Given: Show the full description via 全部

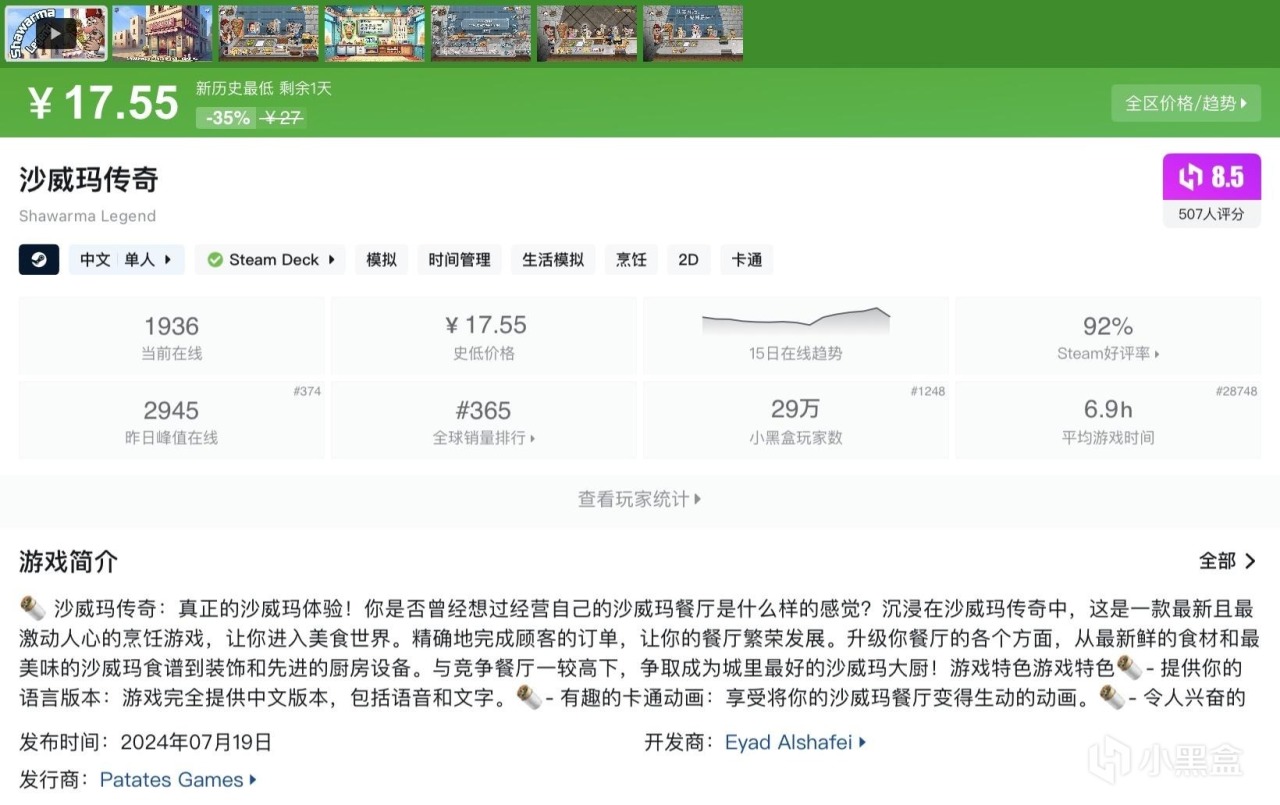Looking at the screenshot, I should (x=1228, y=561).
